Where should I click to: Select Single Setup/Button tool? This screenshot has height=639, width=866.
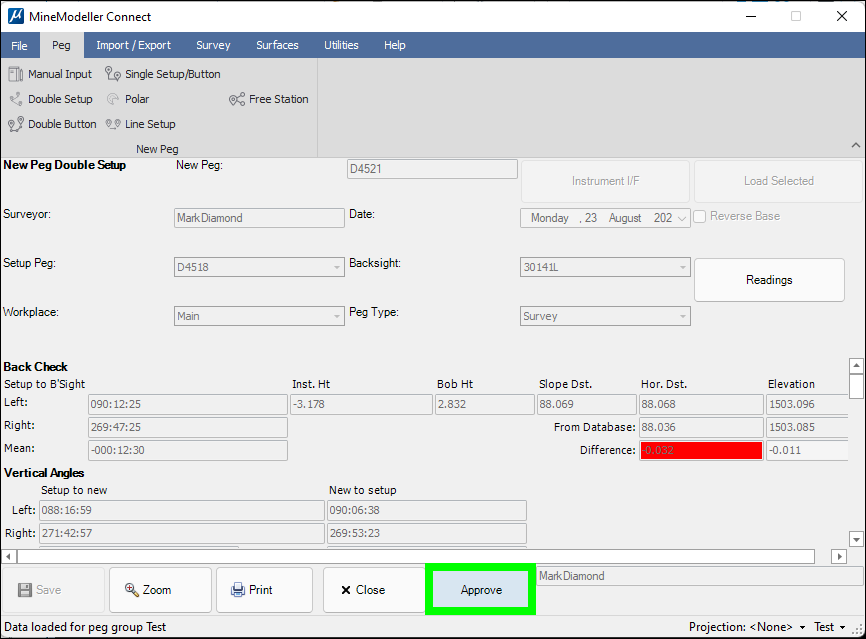tap(163, 74)
